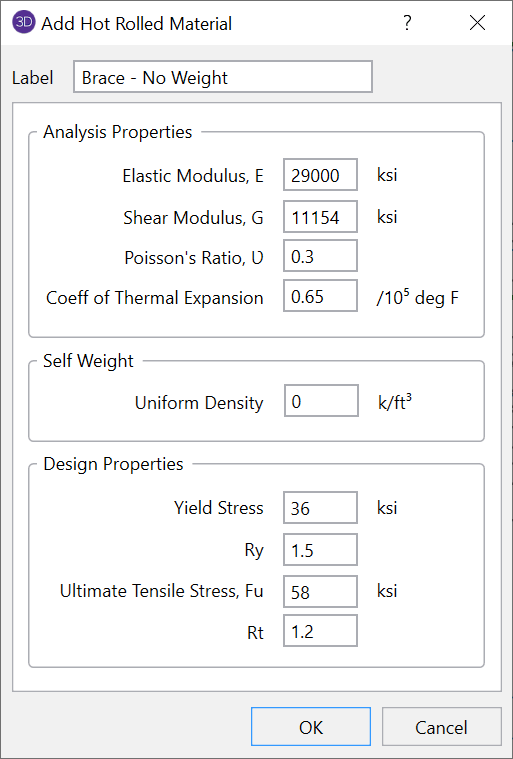Click the Rt label text
The height and width of the screenshot is (759, 513).
[x=255, y=633]
